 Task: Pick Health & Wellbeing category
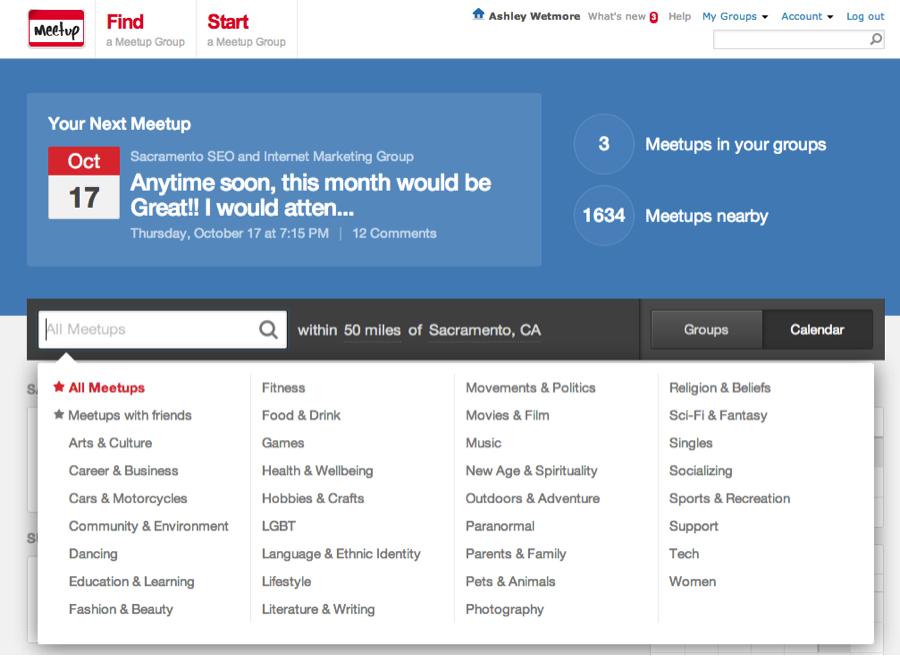(317, 471)
